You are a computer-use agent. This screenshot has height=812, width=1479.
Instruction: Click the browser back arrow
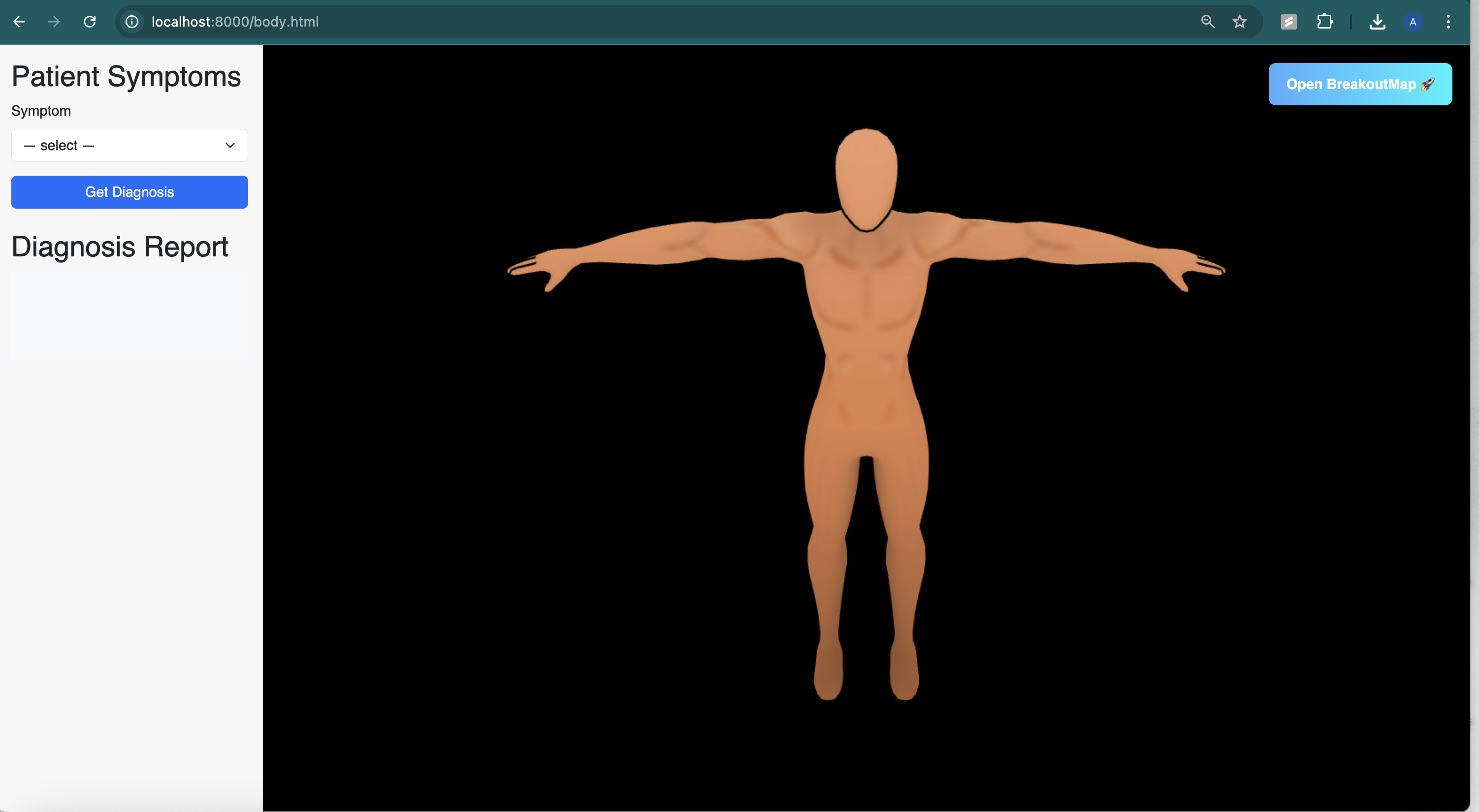coord(19,22)
